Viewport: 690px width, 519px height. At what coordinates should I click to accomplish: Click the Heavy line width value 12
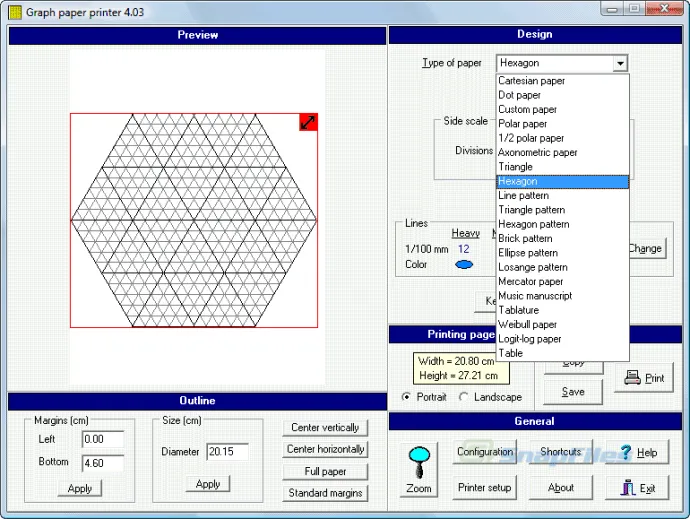click(463, 249)
